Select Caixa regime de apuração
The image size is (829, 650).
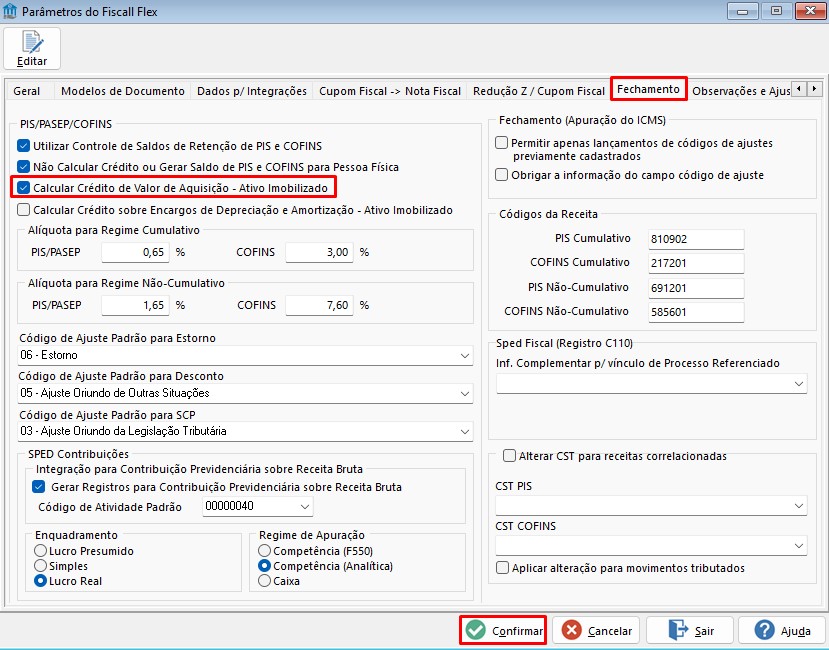(x=264, y=581)
